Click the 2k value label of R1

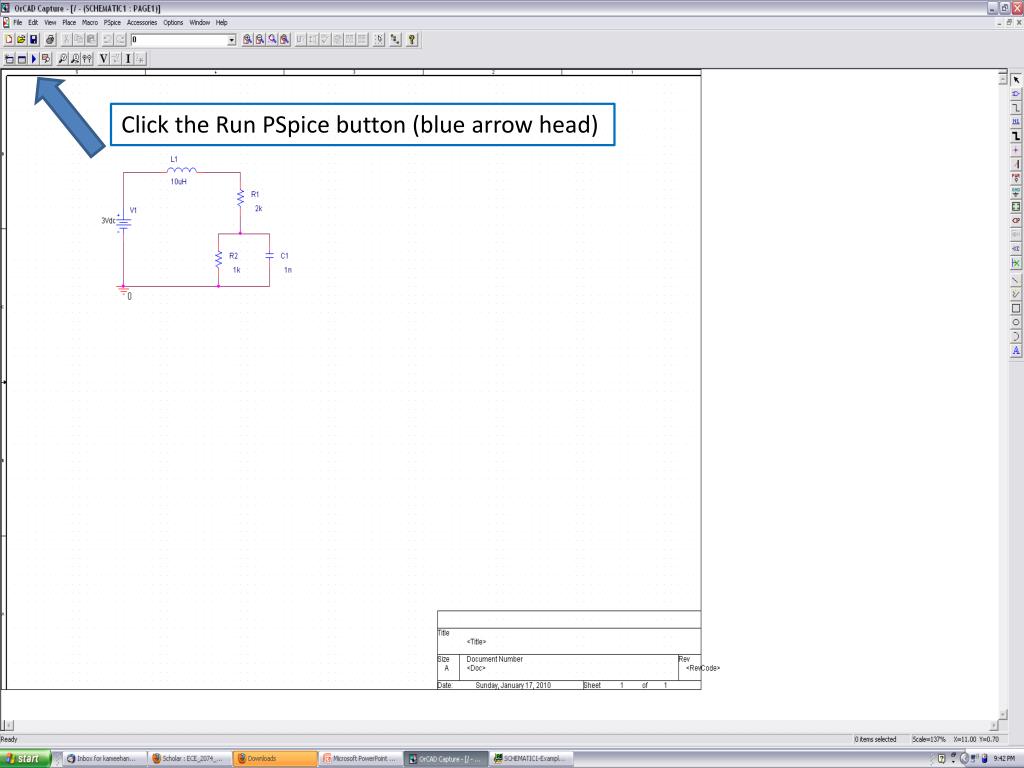tap(259, 208)
